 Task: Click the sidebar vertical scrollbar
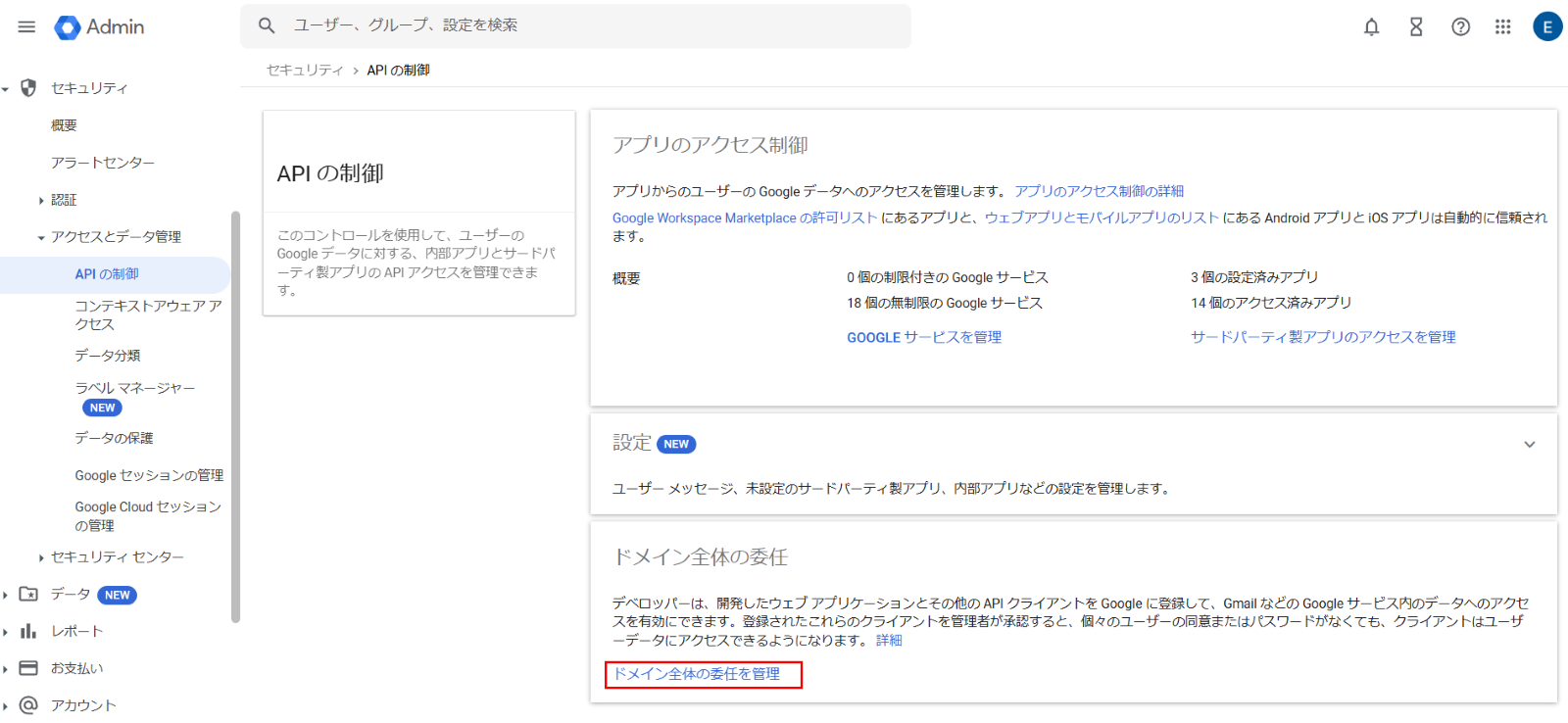pos(235,416)
